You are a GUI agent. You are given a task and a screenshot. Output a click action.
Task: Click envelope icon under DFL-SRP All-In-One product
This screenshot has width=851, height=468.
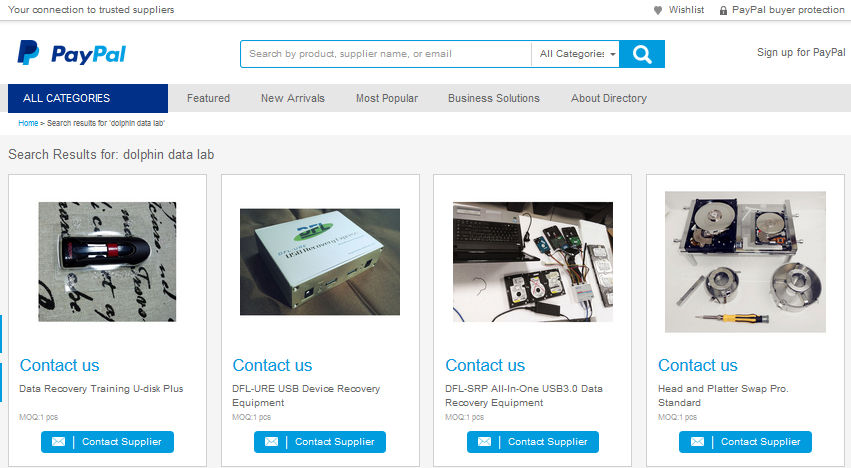pos(484,442)
